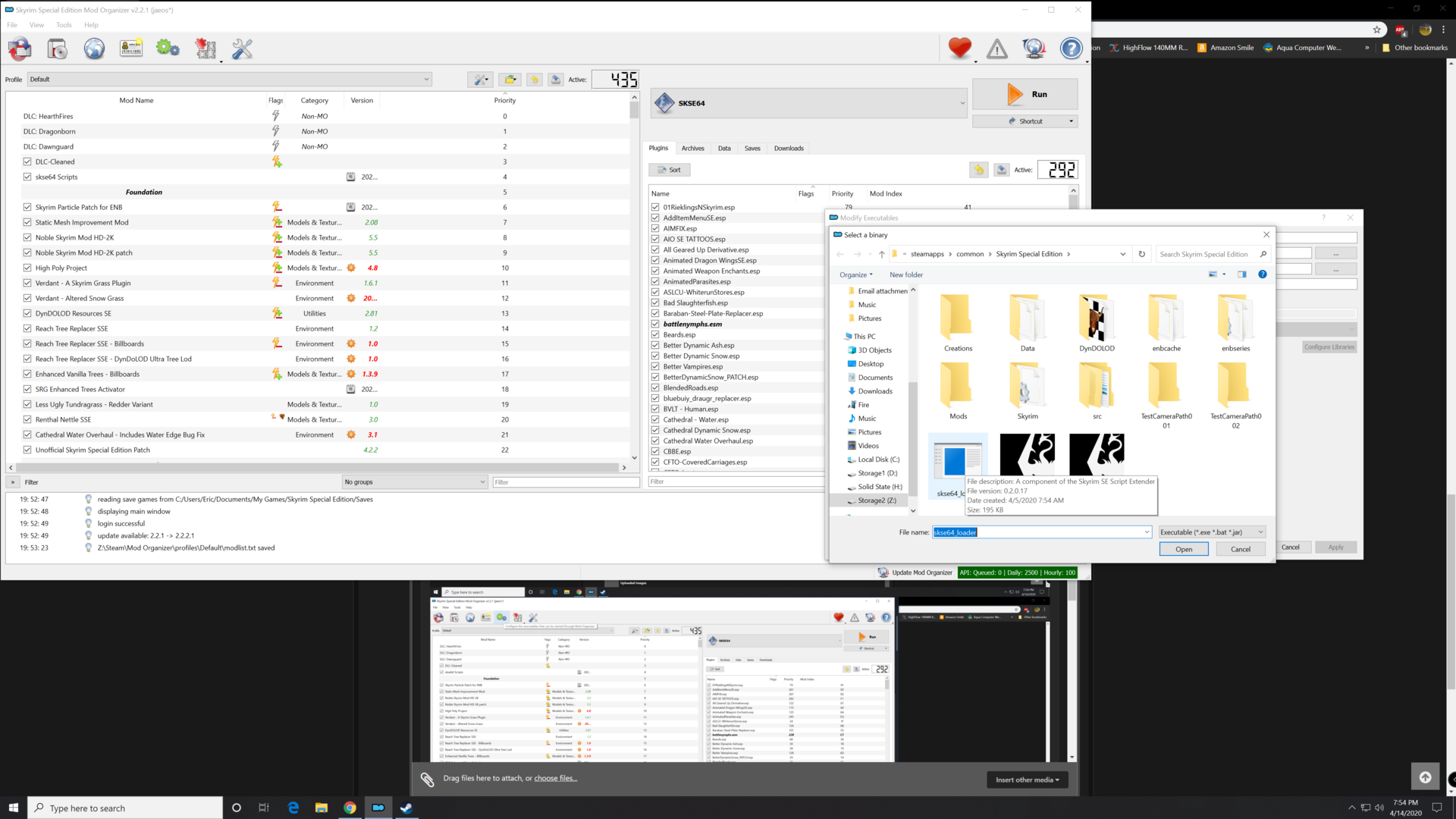This screenshot has height=819, width=1456.
Task: Bookmark page with Chrome star icon
Action: pos(1377,30)
